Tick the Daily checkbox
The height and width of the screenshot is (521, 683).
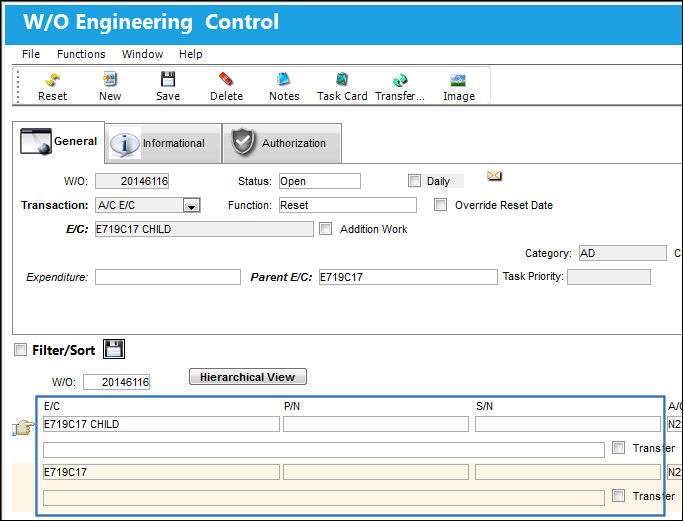pos(414,180)
